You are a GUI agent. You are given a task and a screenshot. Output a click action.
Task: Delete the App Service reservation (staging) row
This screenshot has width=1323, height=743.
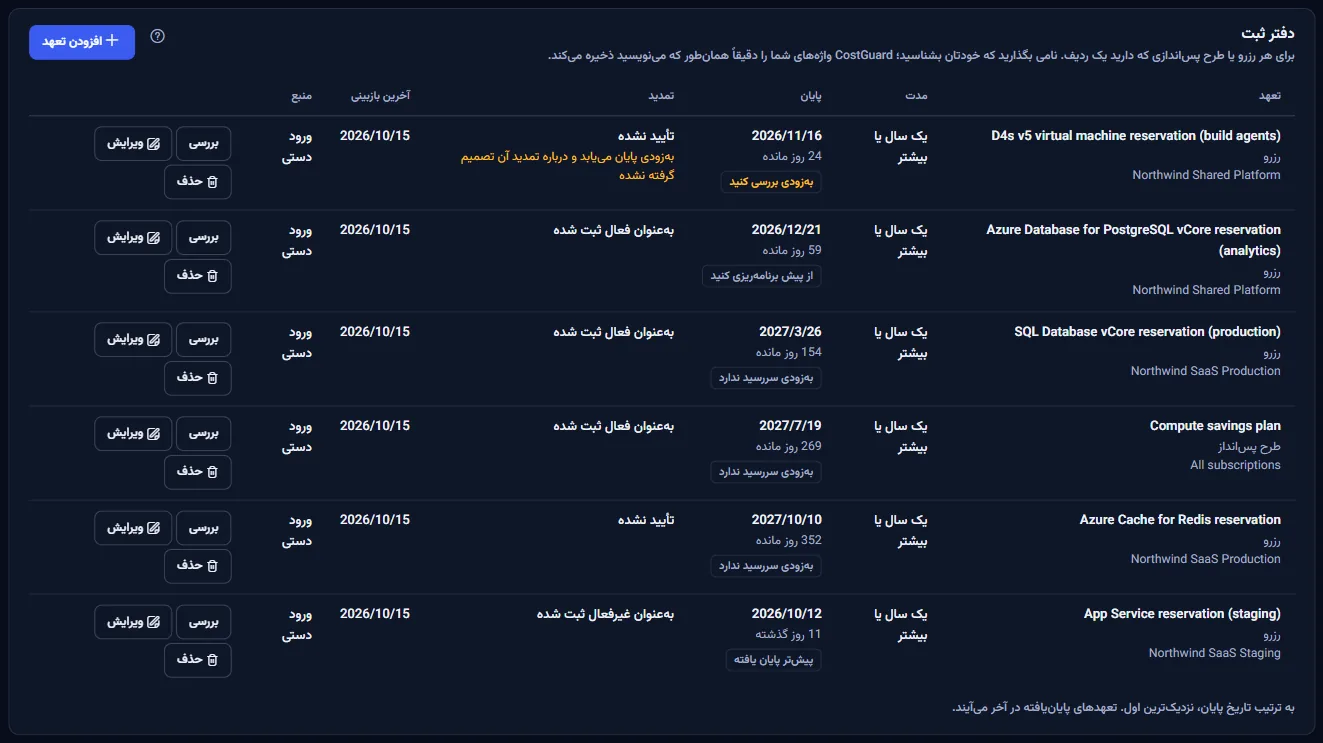(x=197, y=660)
